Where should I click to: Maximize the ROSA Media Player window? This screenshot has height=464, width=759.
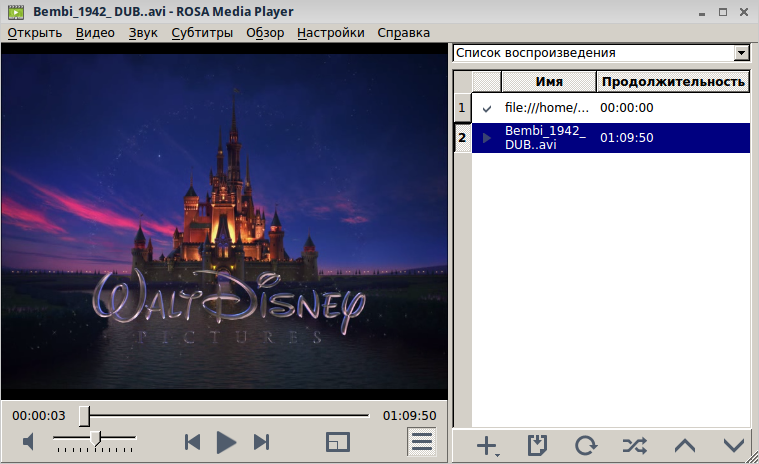[x=723, y=12]
